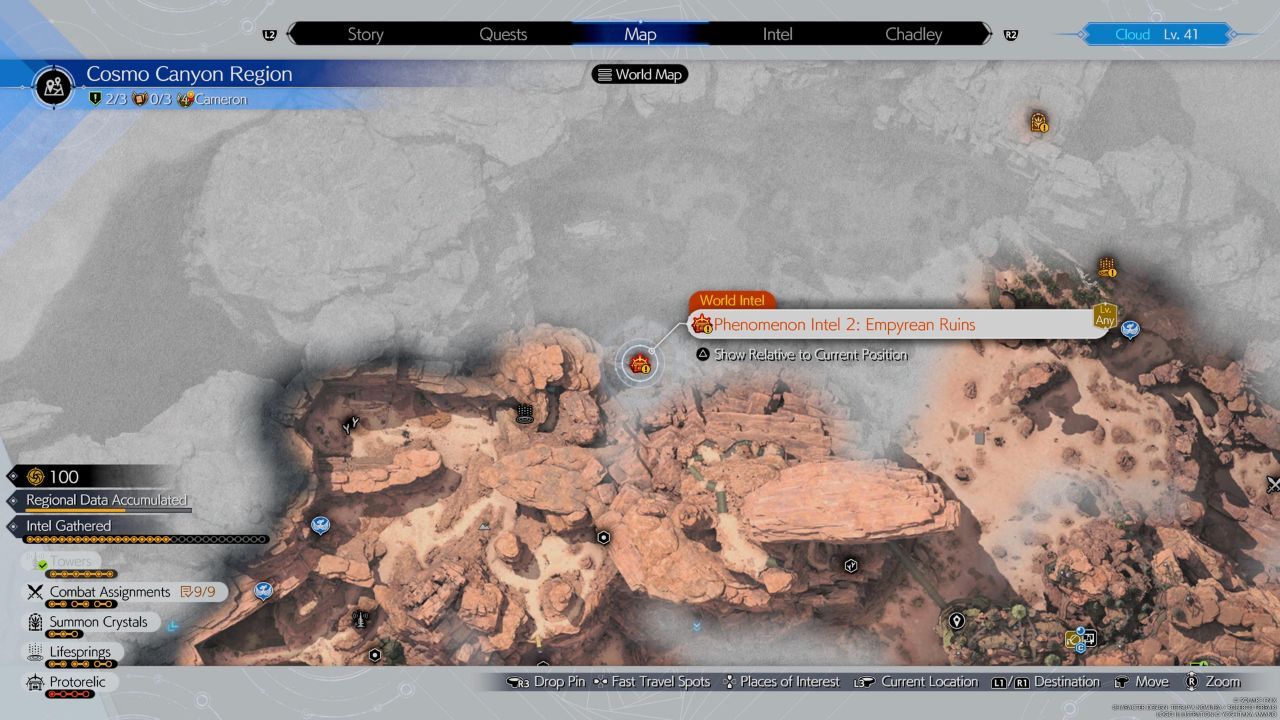Viewport: 1280px width, 720px height.
Task: Click the party current-location marker cluster
Action: coord(1080,639)
